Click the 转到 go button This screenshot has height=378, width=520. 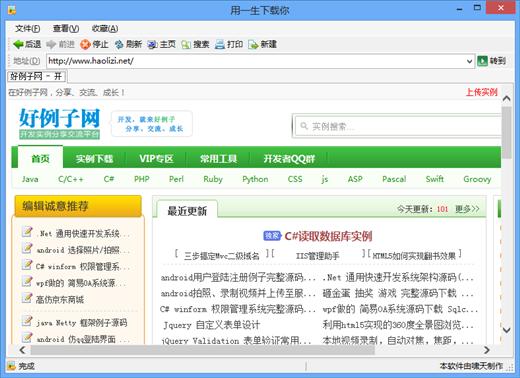492,61
